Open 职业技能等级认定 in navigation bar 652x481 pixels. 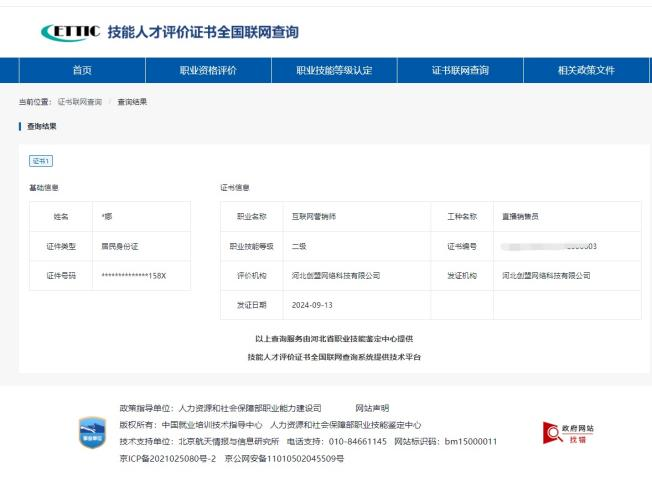click(x=334, y=70)
